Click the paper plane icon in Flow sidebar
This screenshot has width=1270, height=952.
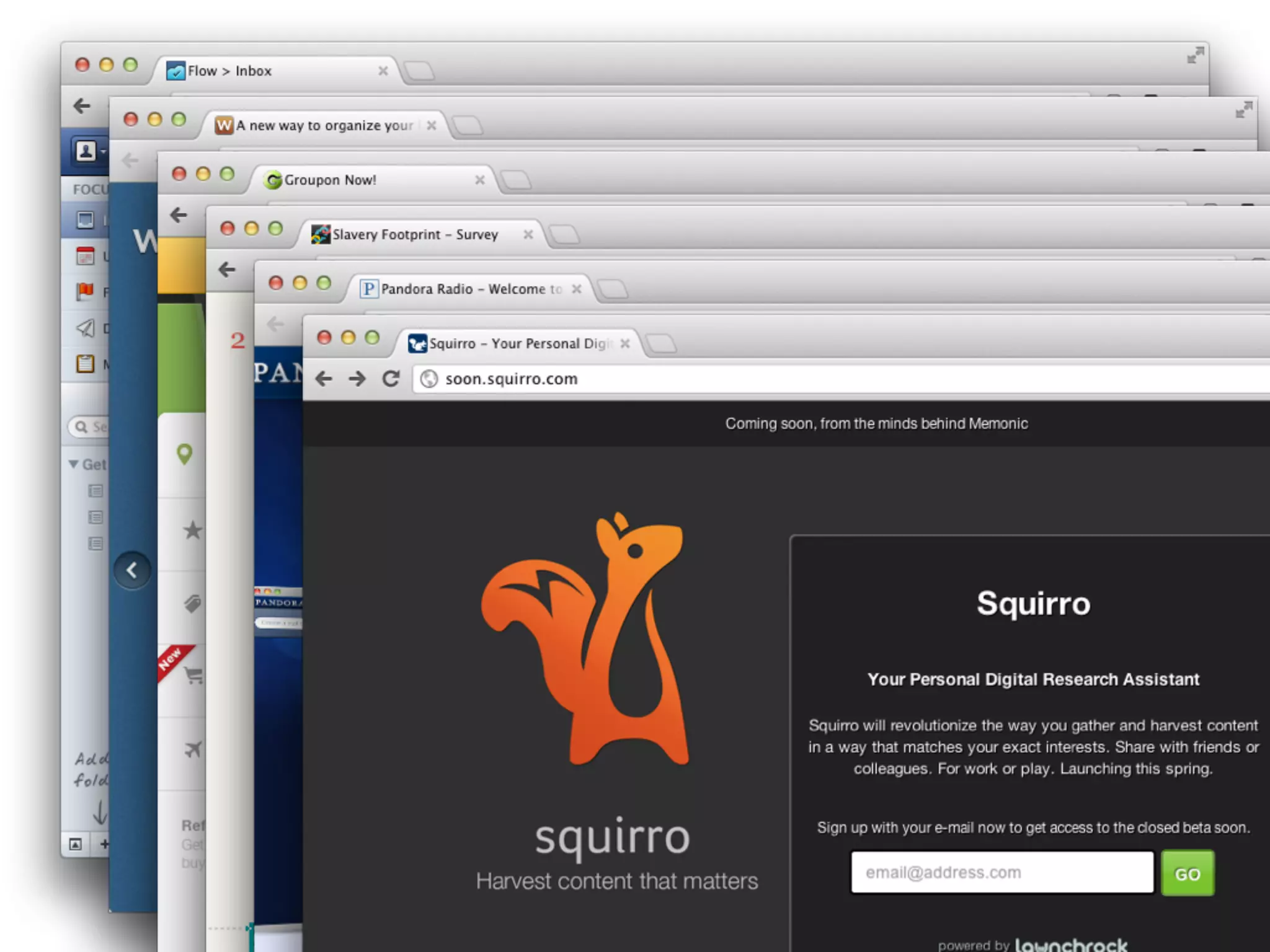85,327
